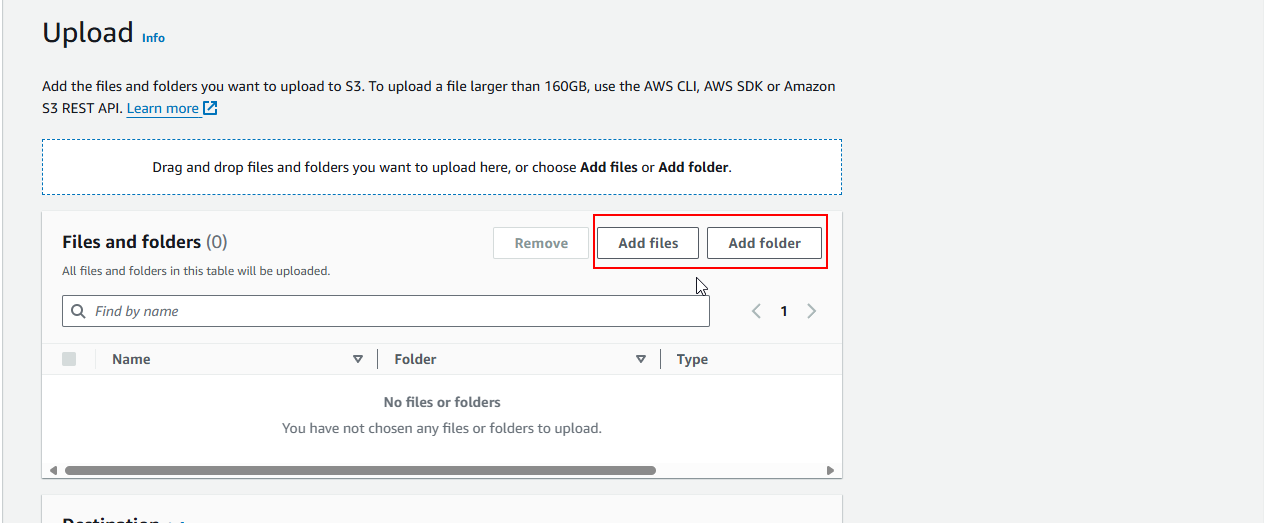The width and height of the screenshot is (1264, 523).
Task: Sort by Folder using its sort arrow
Action: click(x=641, y=359)
